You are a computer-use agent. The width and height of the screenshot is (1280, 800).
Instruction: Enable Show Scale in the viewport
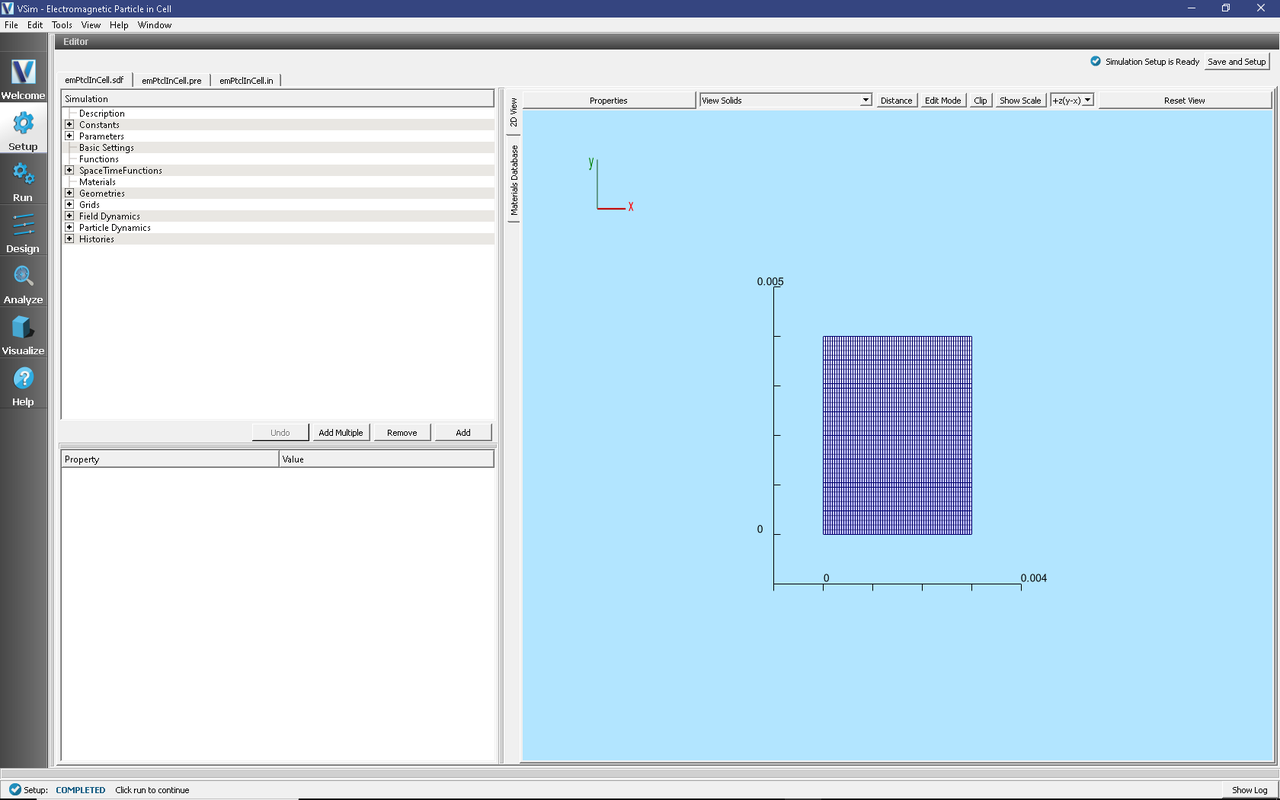[1019, 99]
